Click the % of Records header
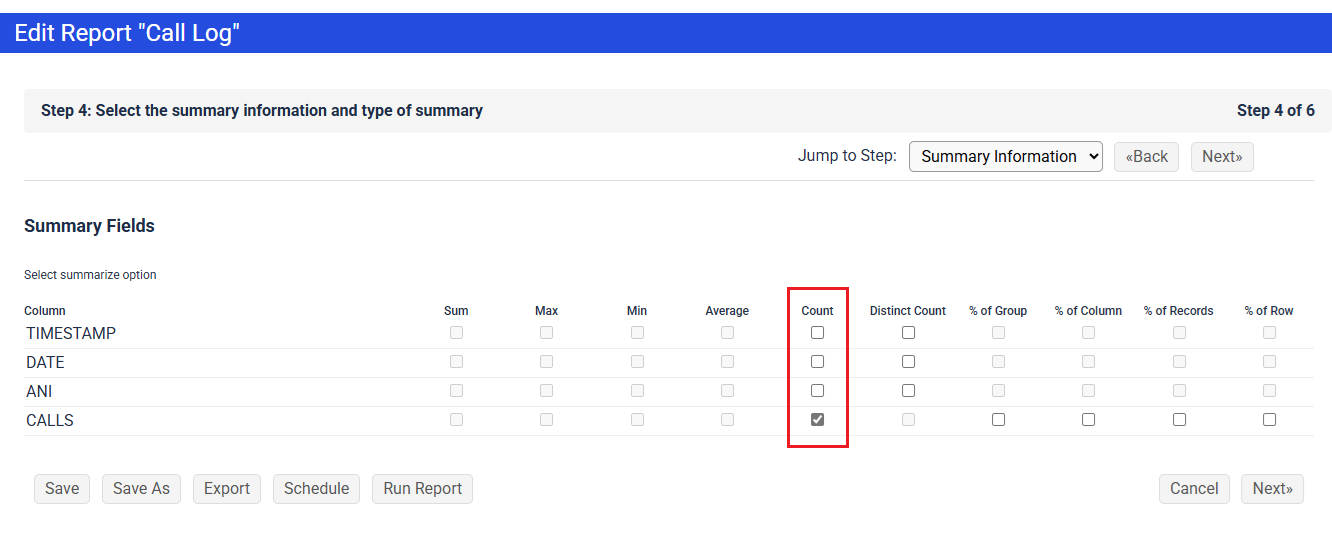 pyautogui.click(x=1179, y=311)
